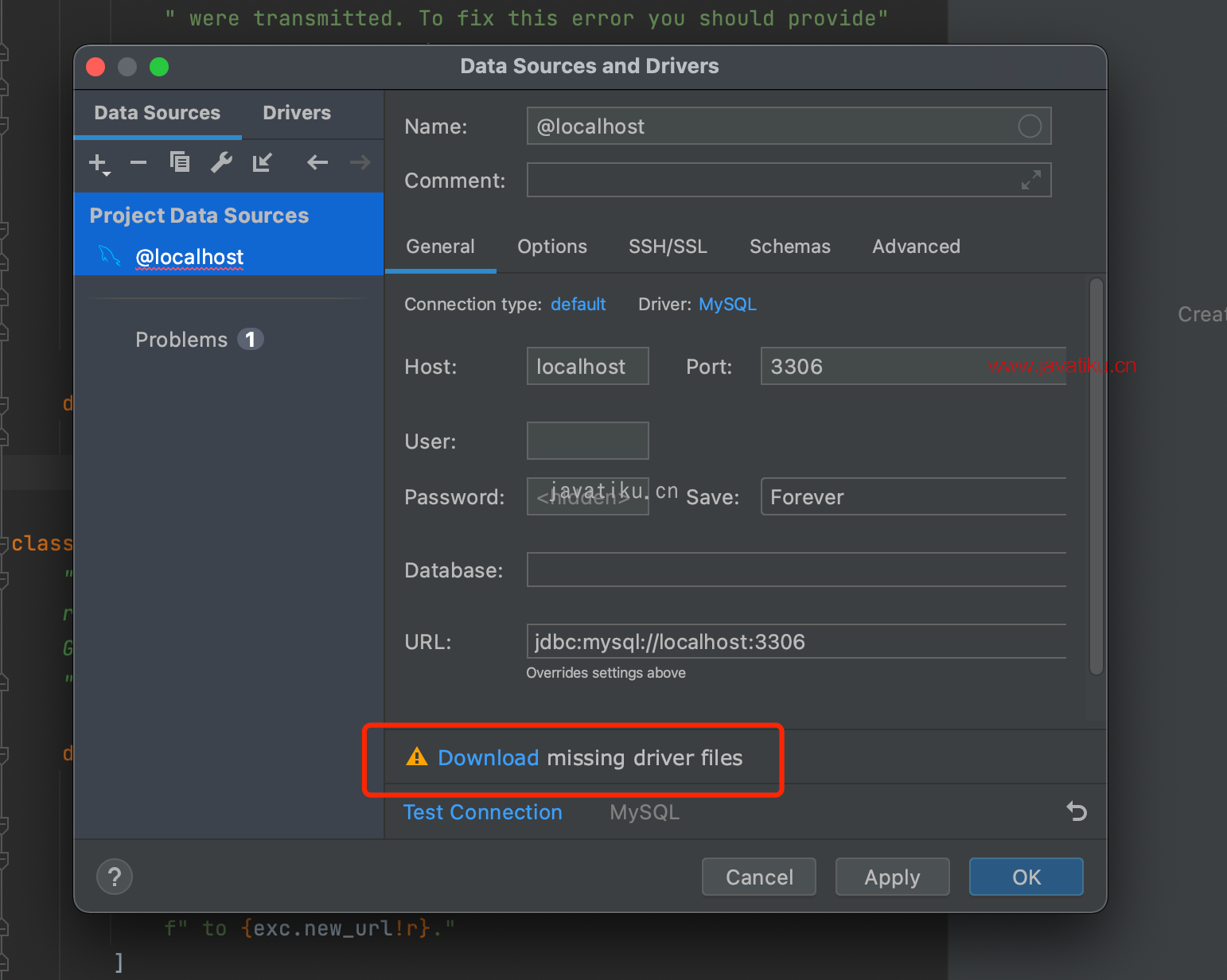Click the Test Connection link
This screenshot has height=980, width=1227.
coord(483,812)
